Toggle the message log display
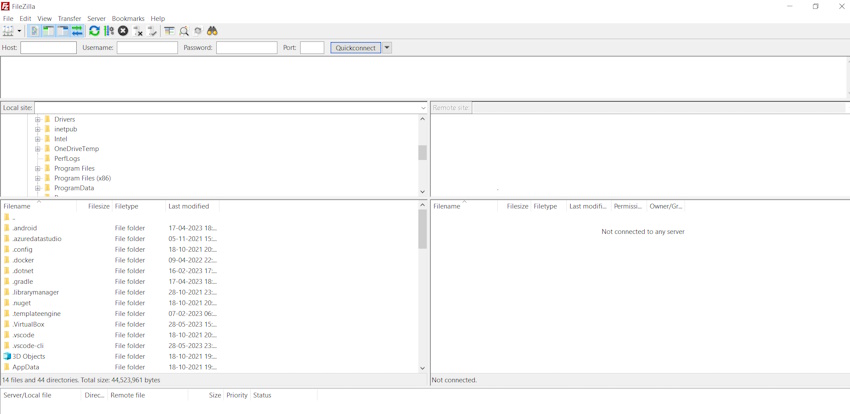 point(35,31)
